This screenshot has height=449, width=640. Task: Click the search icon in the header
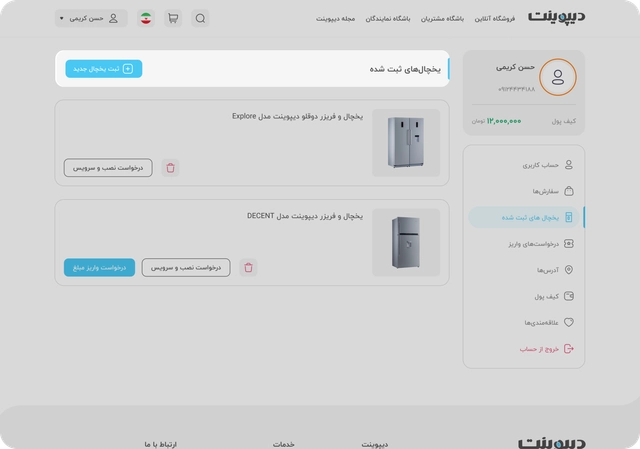click(x=200, y=18)
